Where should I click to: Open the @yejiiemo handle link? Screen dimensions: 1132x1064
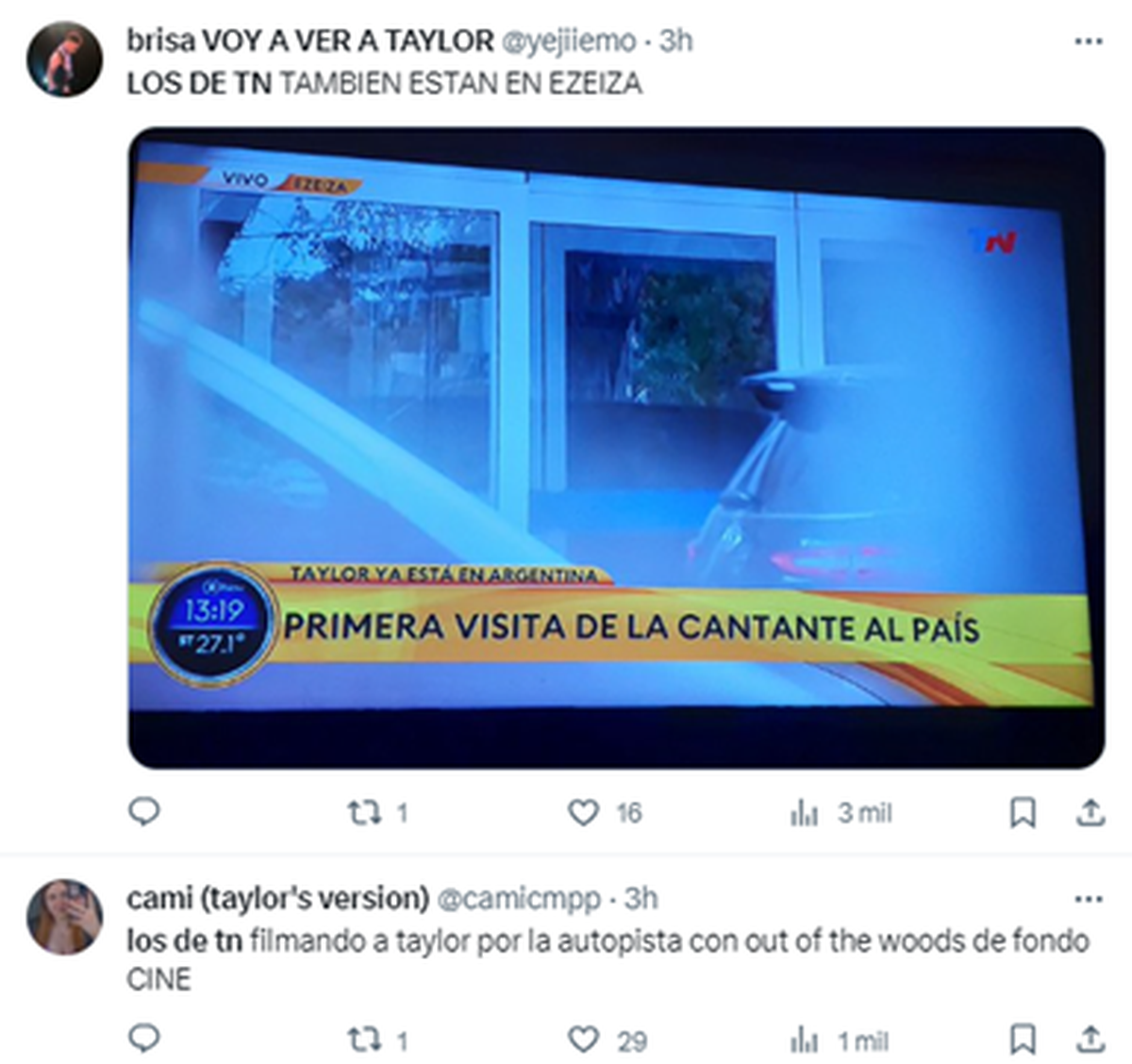[x=568, y=42]
